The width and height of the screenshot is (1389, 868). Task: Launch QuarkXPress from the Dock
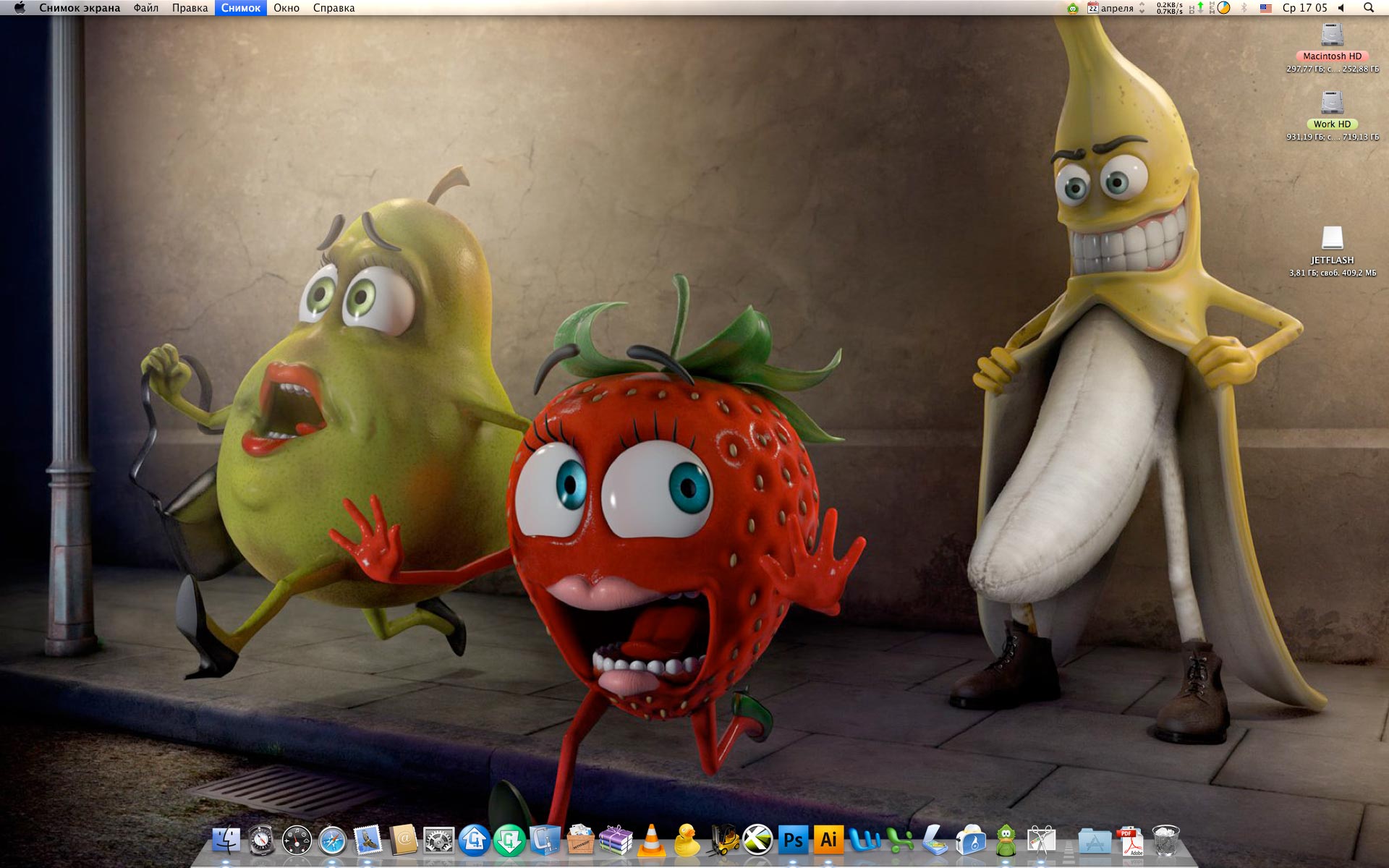point(758,841)
